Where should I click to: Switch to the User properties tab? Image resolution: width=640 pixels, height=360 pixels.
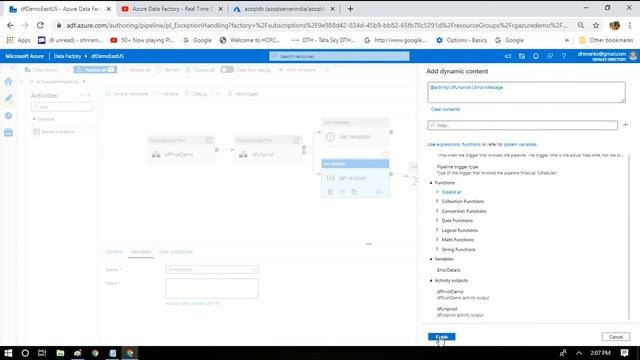pyautogui.click(x=176, y=251)
